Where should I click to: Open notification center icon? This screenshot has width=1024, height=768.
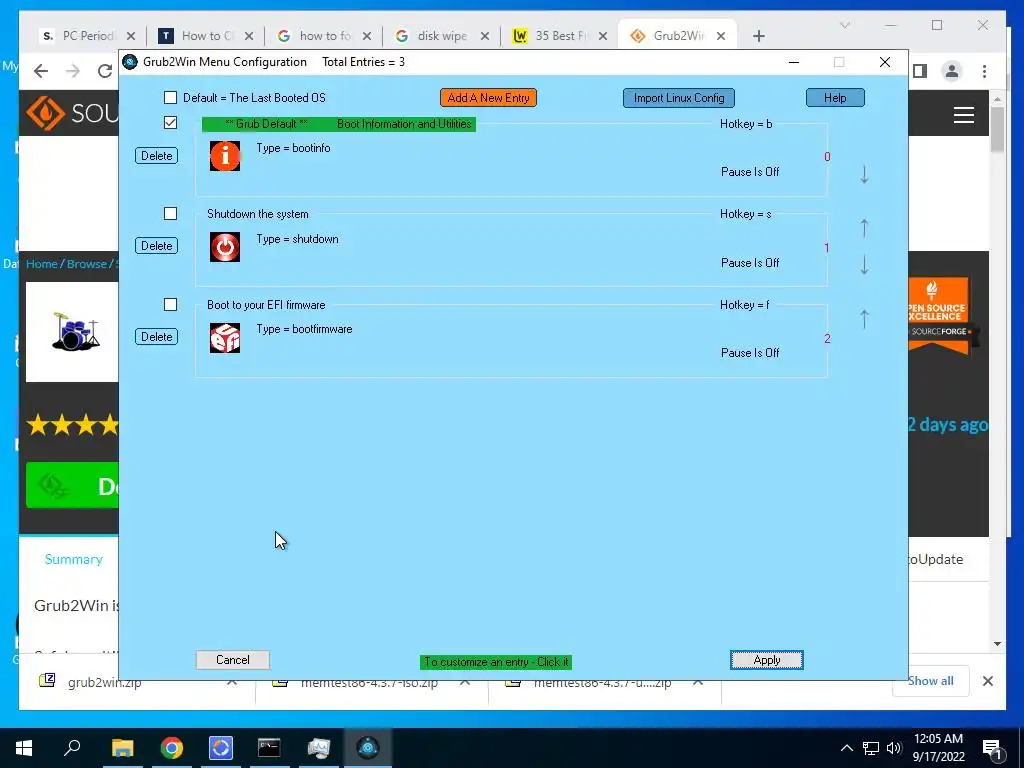pyautogui.click(x=992, y=749)
